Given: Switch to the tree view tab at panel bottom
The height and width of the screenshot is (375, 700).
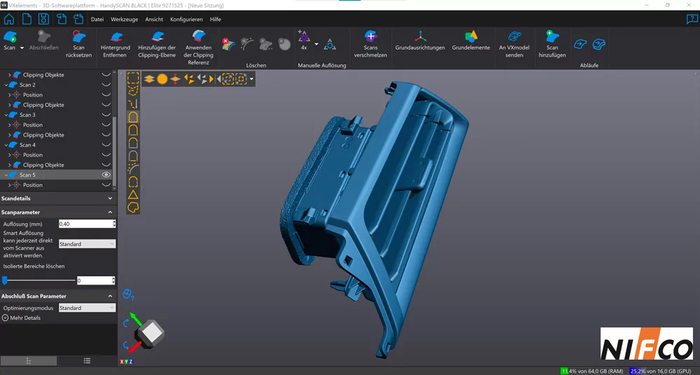Looking at the screenshot, I should coord(29,361).
